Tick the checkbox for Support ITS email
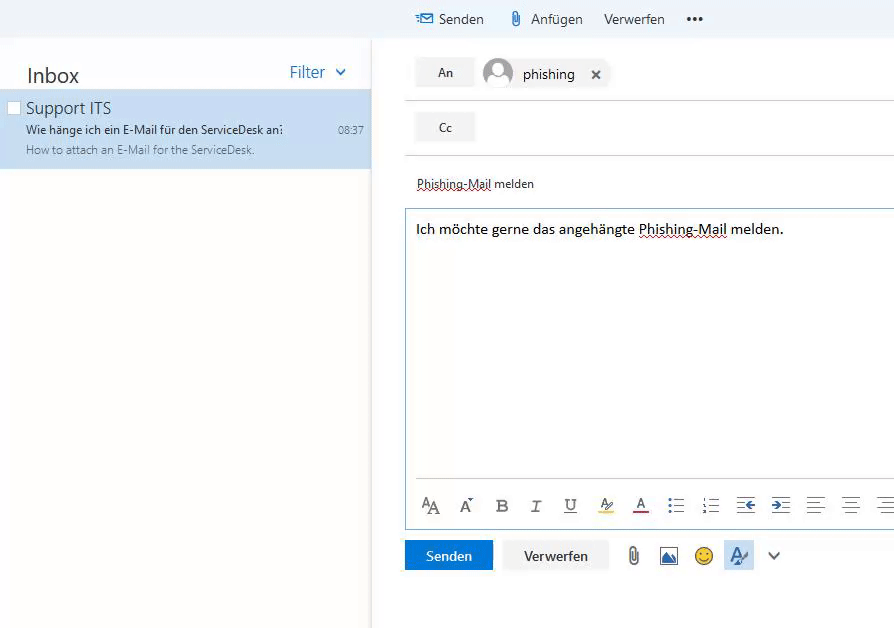 [14, 108]
